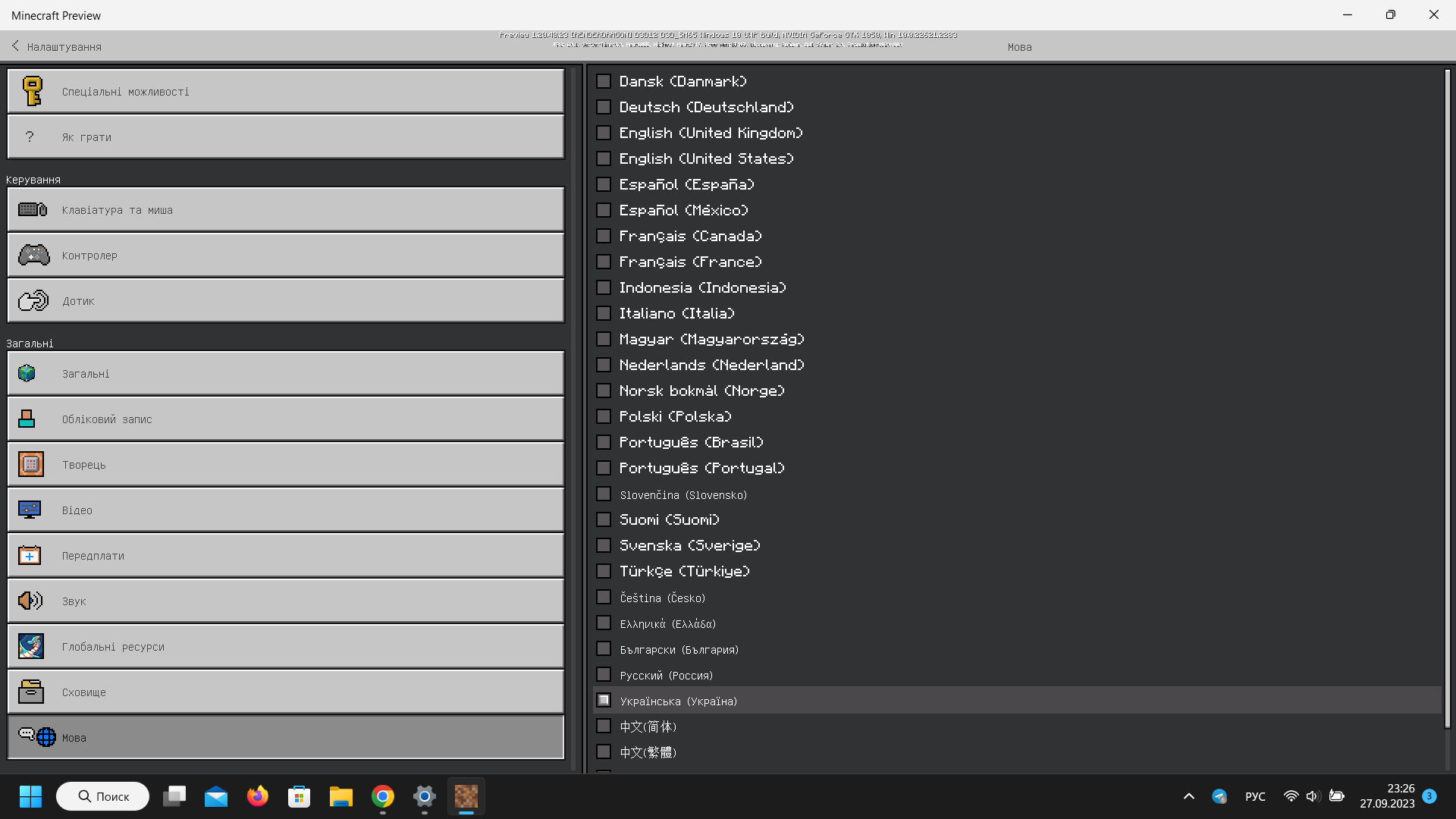Open Telegram from the system tray
This screenshot has width=1456, height=819.
click(x=1219, y=796)
